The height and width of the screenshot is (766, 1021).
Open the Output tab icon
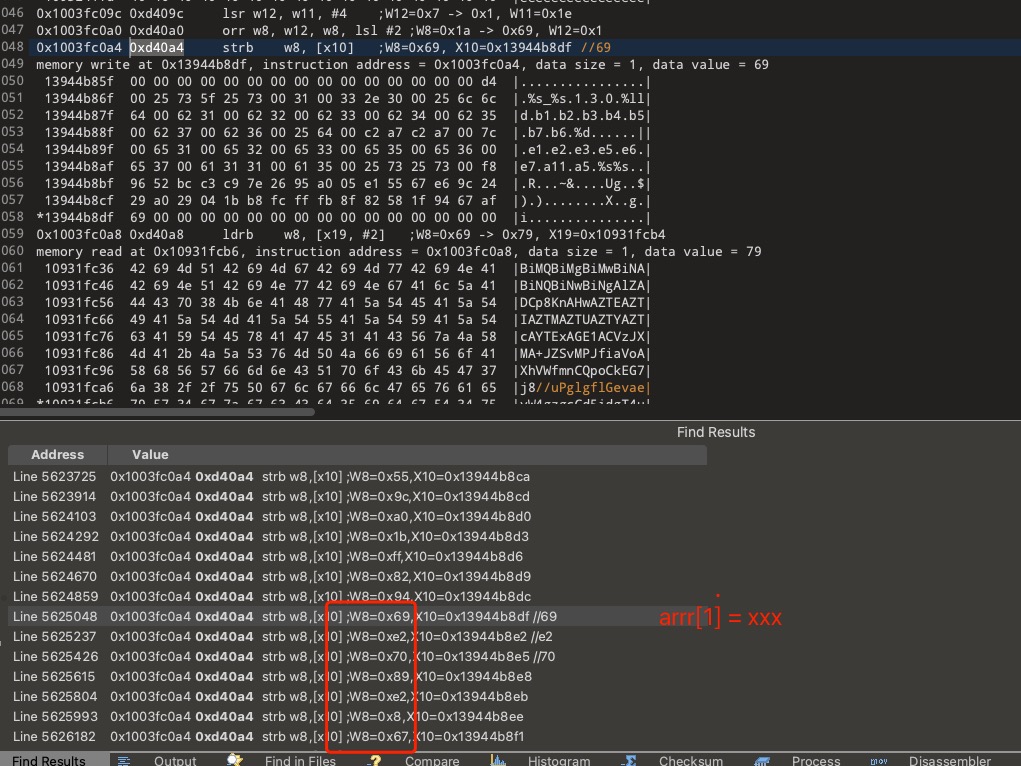[x=124, y=761]
